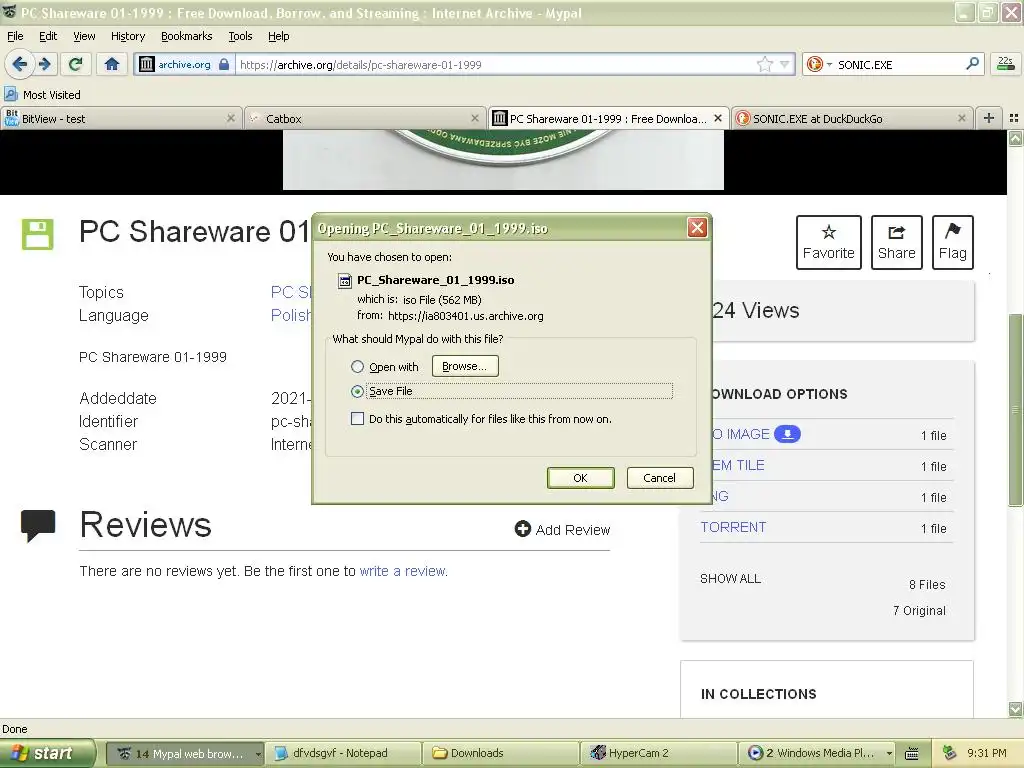Close the SONIC.EXE DuckDuckGo tab
1024x768 pixels.
coord(961,118)
